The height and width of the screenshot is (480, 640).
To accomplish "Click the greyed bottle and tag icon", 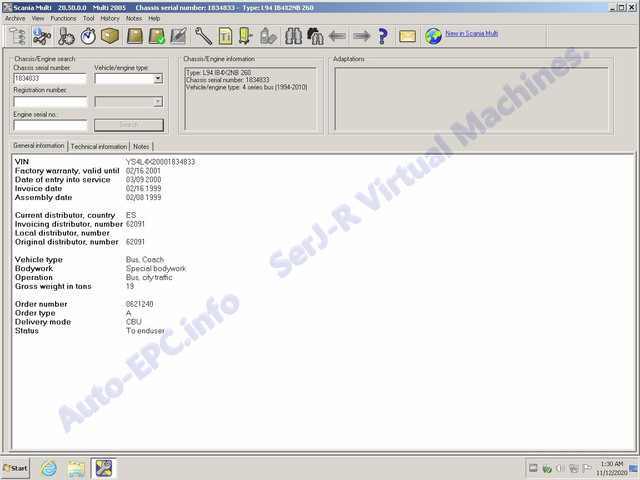I will click(x=268, y=36).
